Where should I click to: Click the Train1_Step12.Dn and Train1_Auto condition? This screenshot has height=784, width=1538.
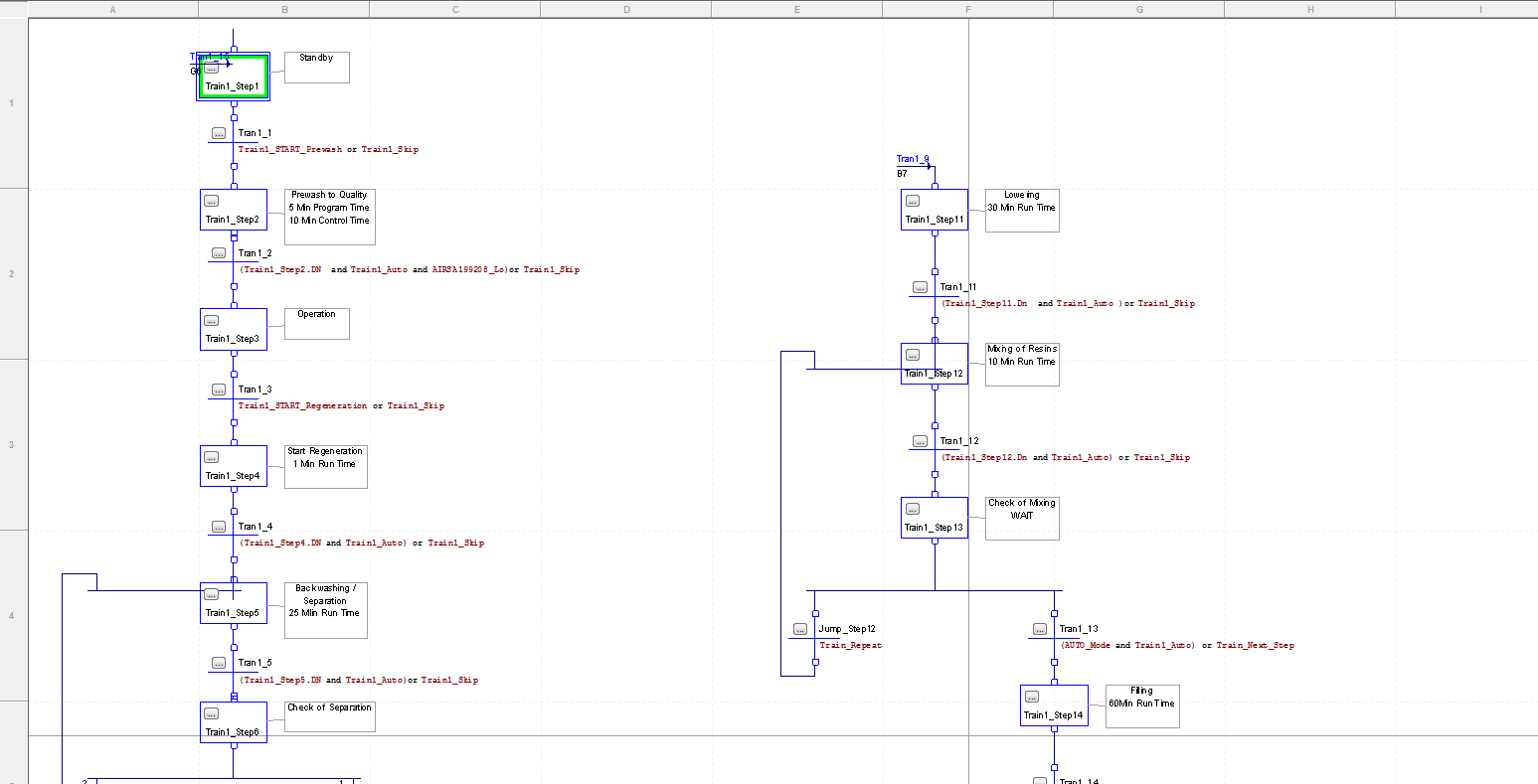[1065, 458]
